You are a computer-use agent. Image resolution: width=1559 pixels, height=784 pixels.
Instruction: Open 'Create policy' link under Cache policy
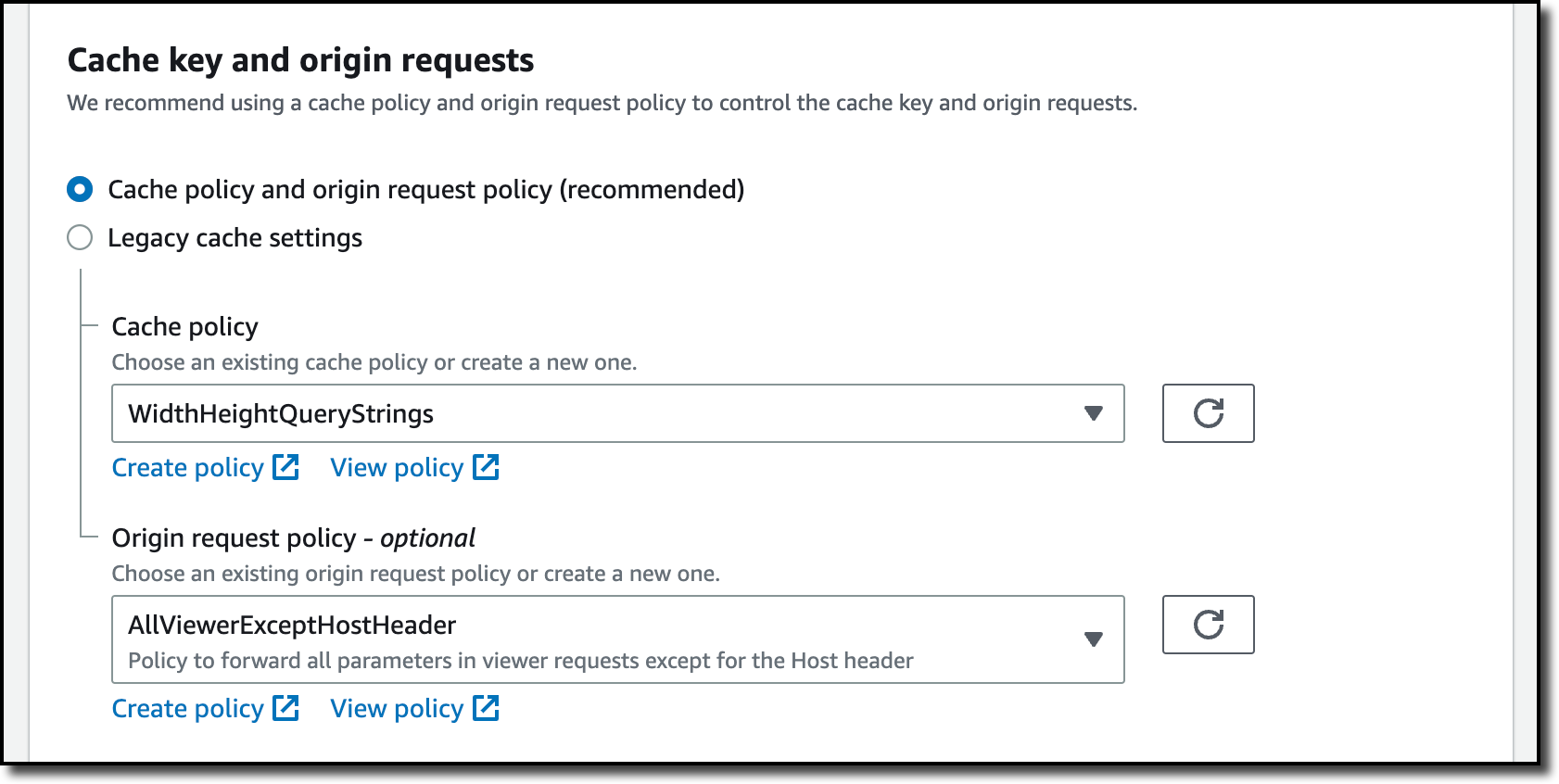187,468
